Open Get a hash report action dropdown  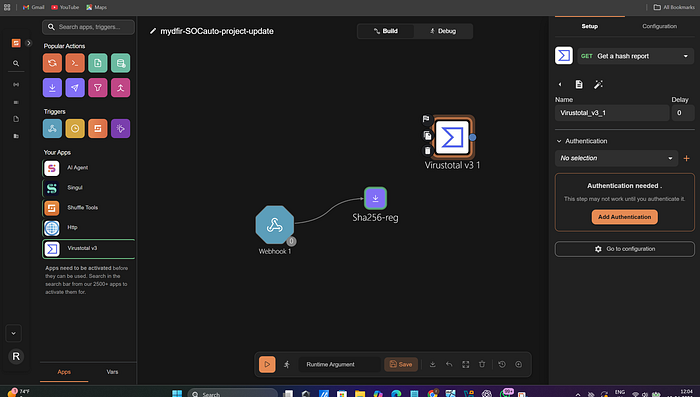(636, 56)
